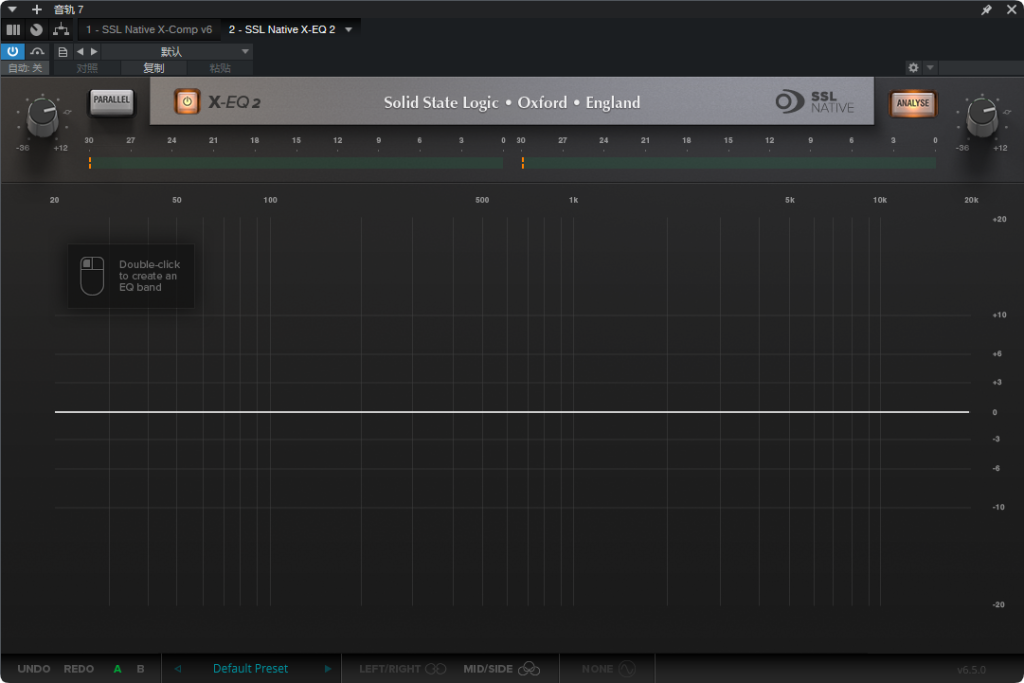
Task: Open the plugin tab dropdown arrow
Action: [349, 29]
